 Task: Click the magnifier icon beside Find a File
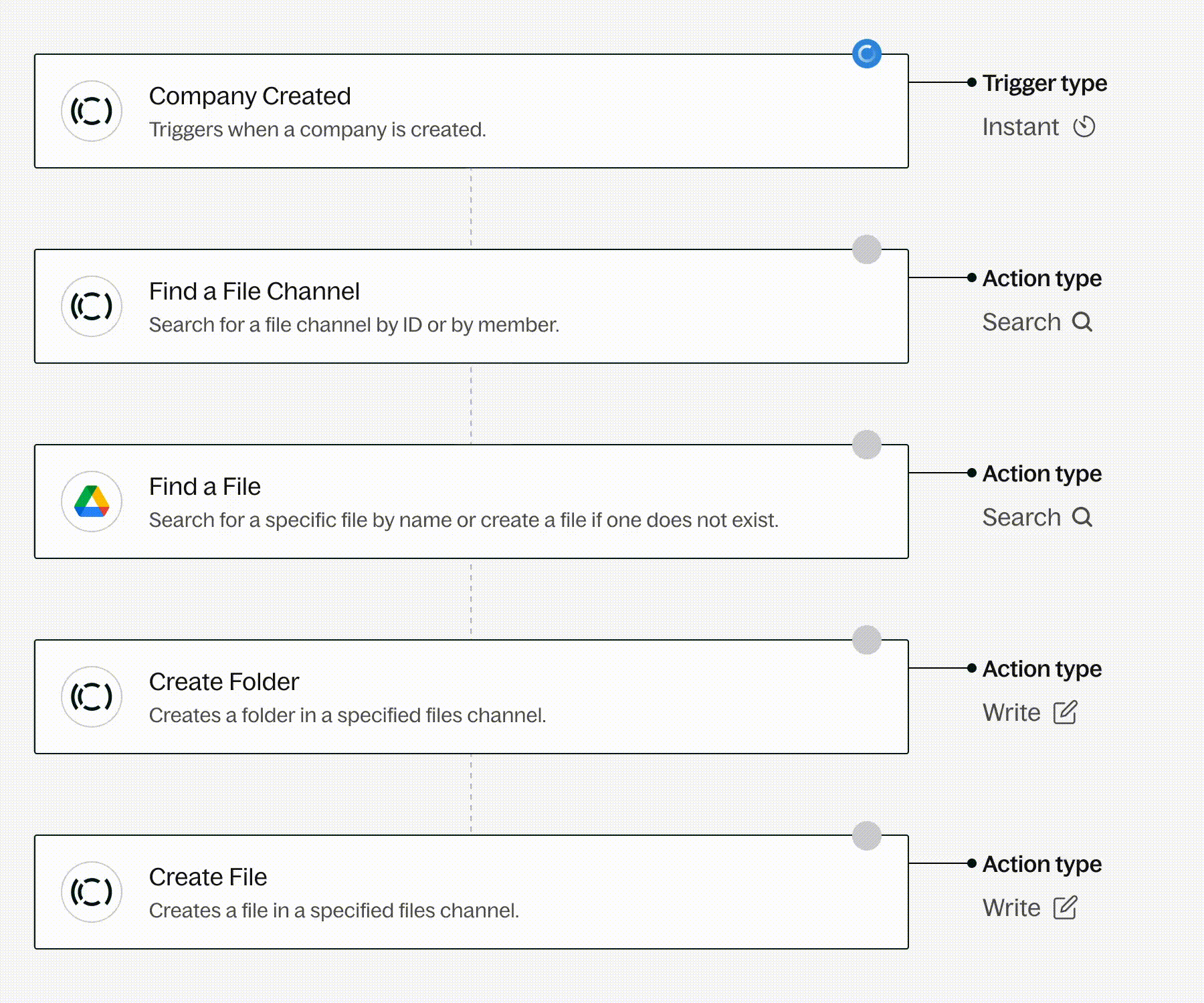[1082, 517]
